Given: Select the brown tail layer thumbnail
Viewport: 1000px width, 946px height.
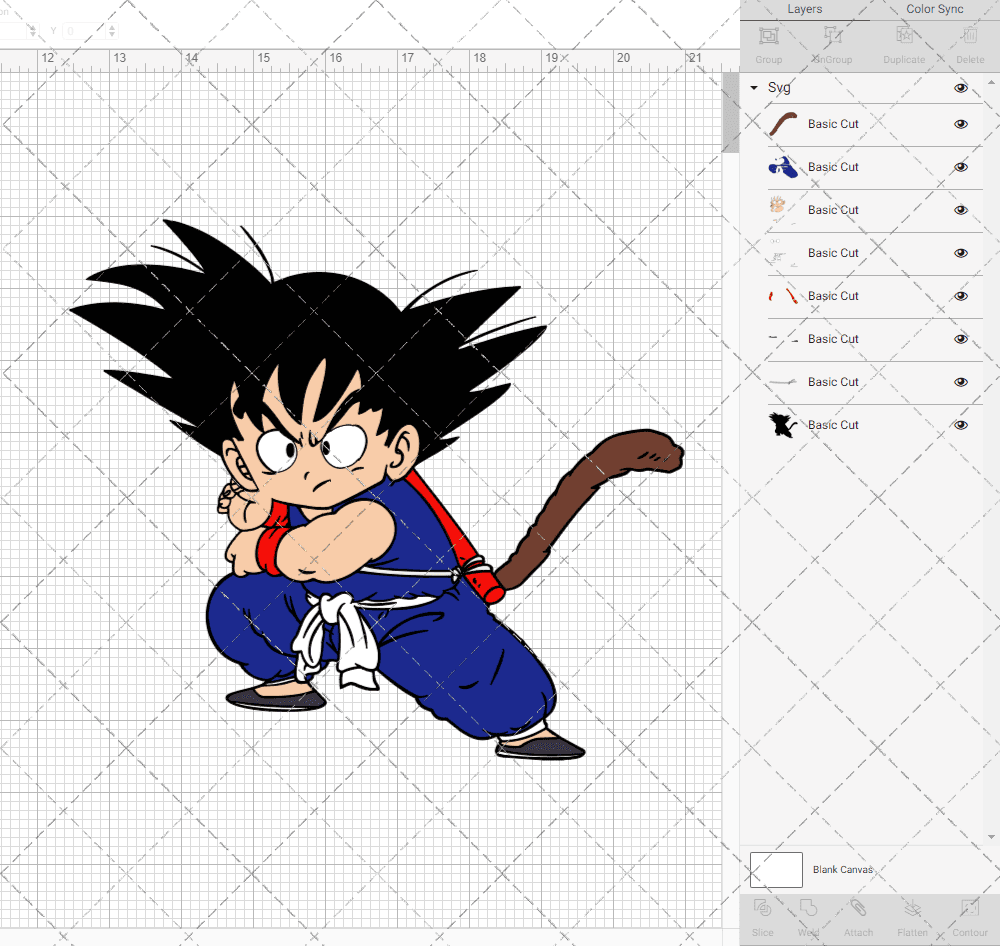Looking at the screenshot, I should (783, 124).
